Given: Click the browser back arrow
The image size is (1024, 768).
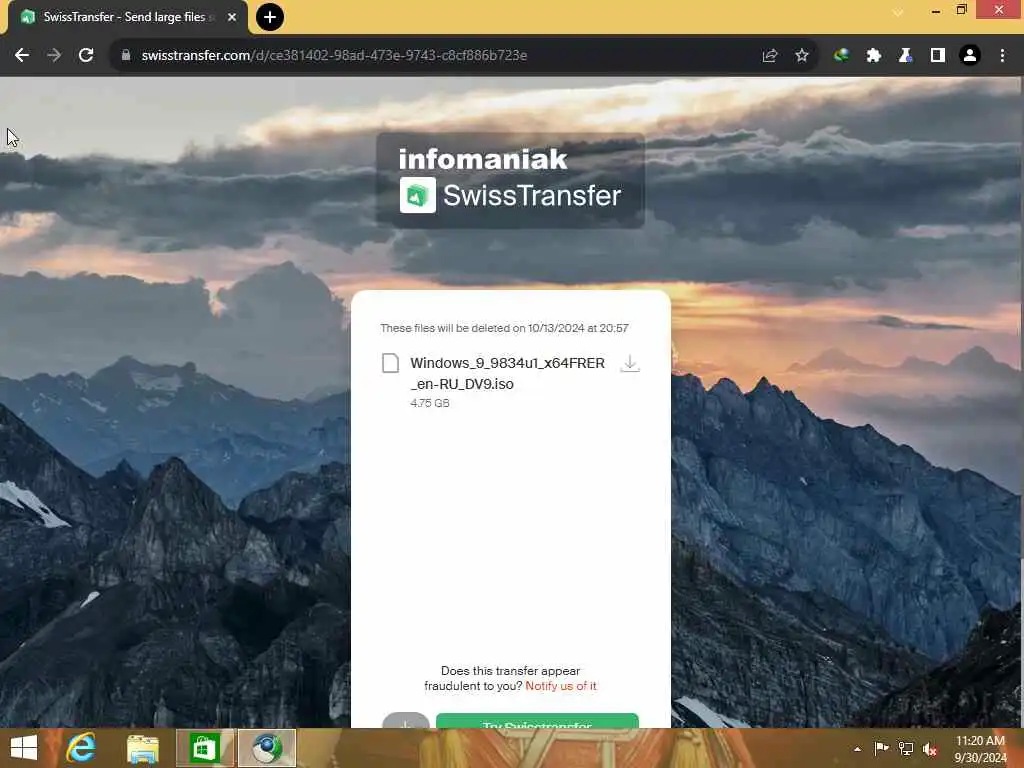Looking at the screenshot, I should tap(22, 56).
